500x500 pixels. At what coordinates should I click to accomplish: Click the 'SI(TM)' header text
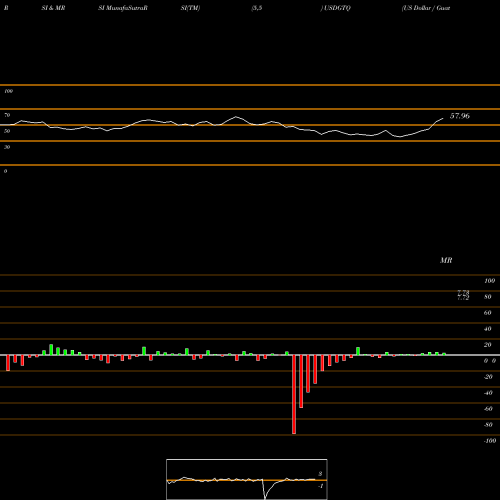pos(190,8)
